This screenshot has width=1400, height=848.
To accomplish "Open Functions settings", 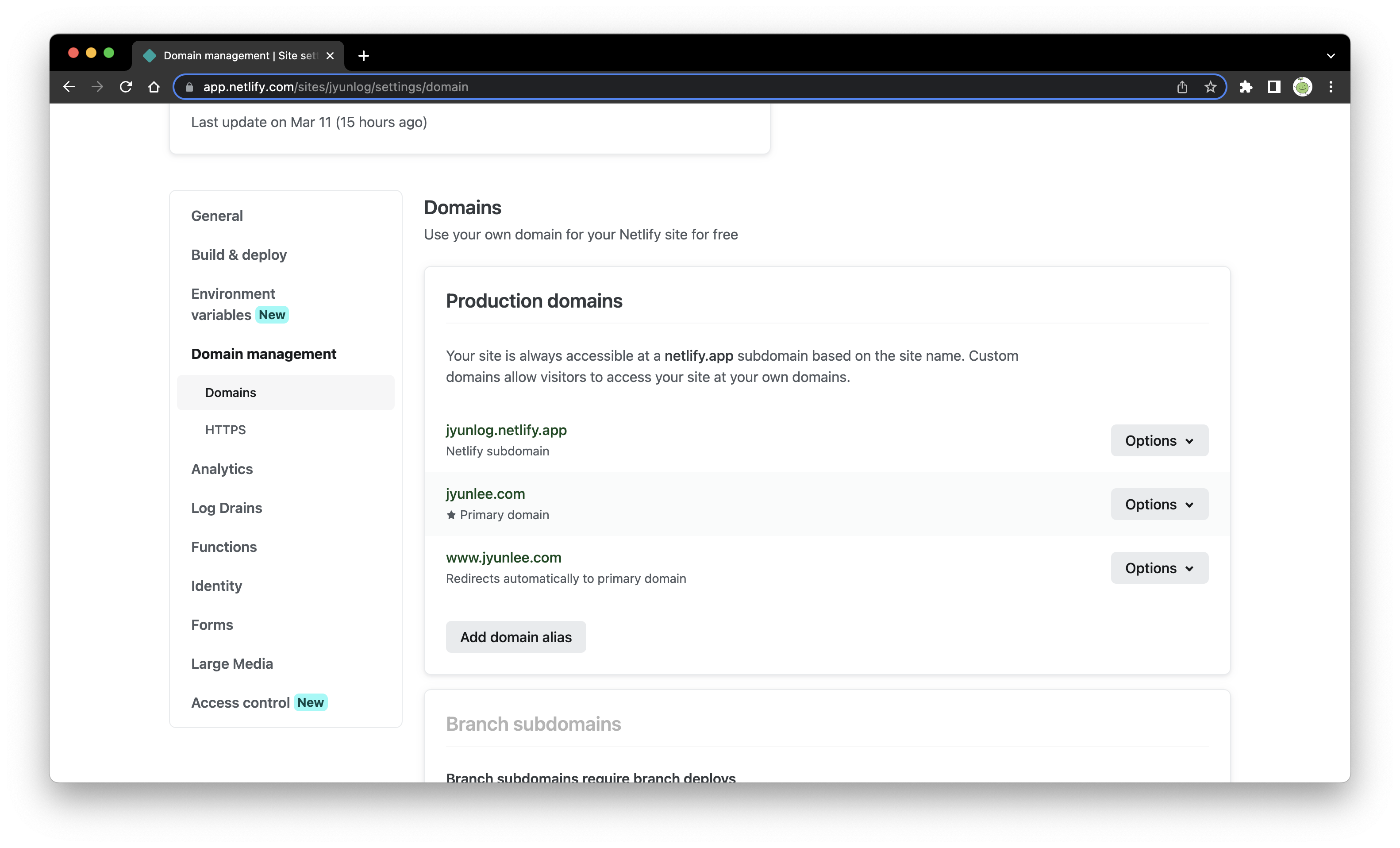I will click(224, 547).
